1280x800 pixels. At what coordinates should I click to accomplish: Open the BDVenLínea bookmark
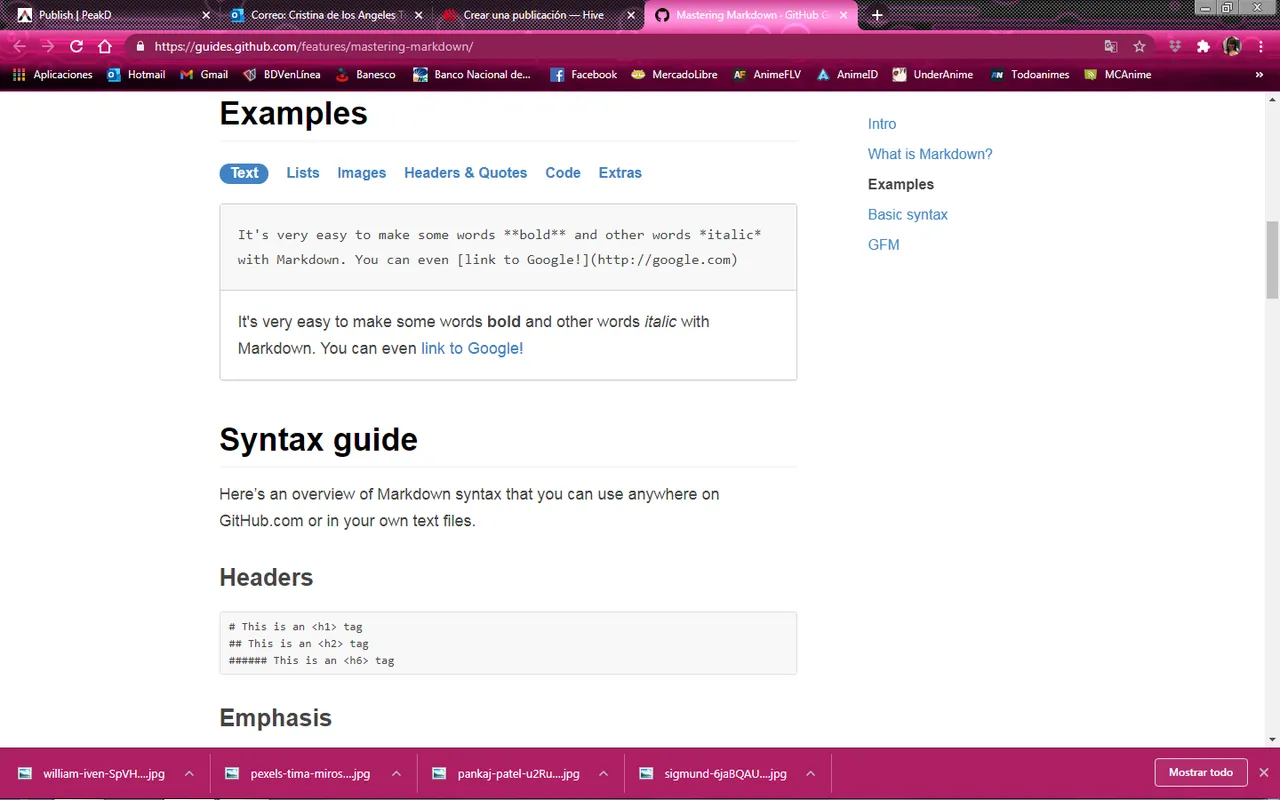coord(281,74)
